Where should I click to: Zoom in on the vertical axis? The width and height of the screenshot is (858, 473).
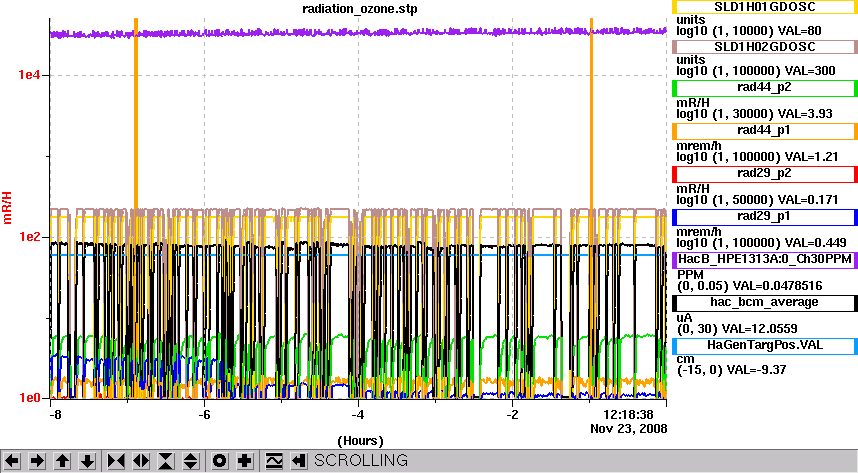(x=166, y=461)
